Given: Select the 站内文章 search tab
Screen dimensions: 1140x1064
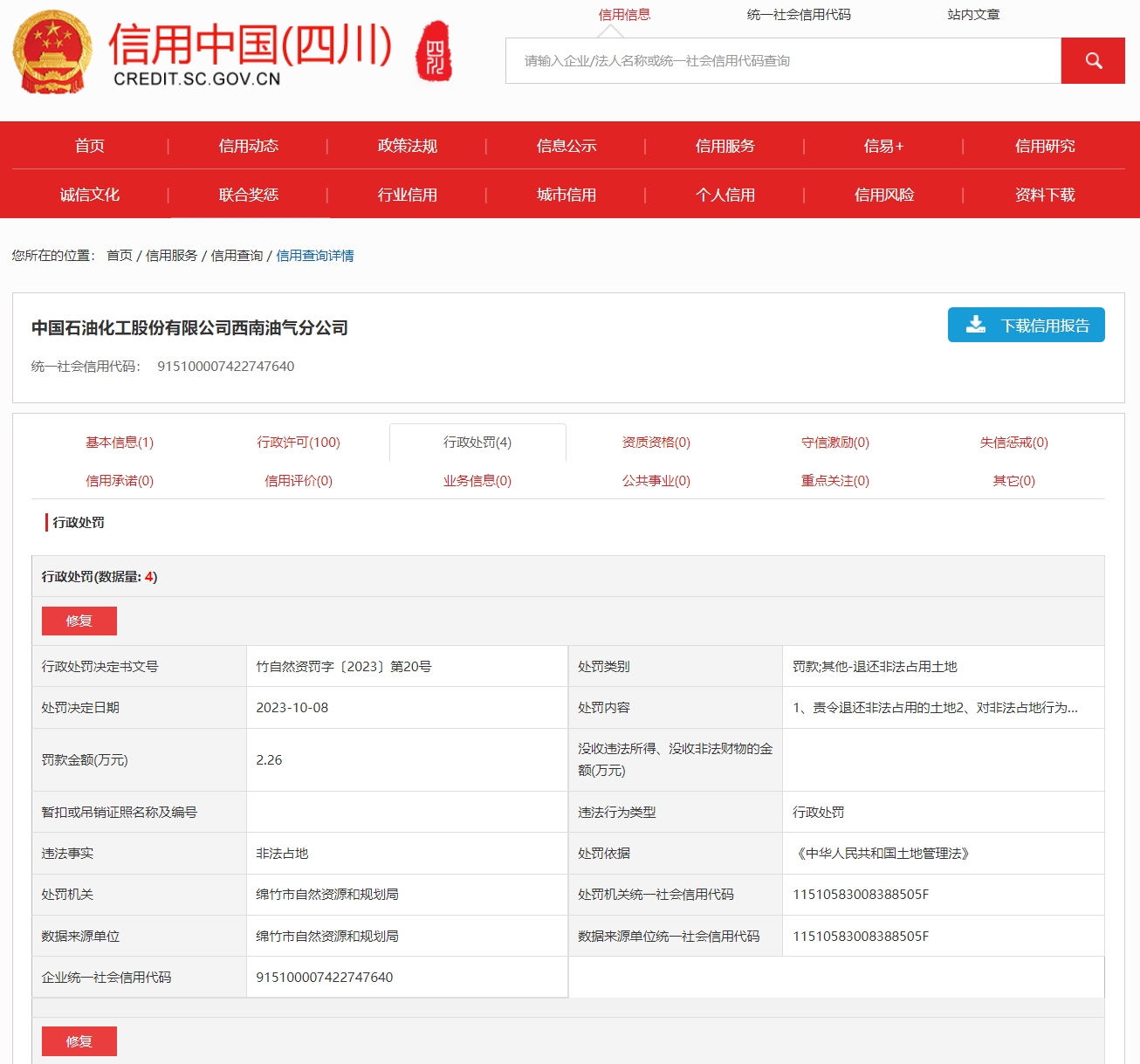Looking at the screenshot, I should [973, 15].
